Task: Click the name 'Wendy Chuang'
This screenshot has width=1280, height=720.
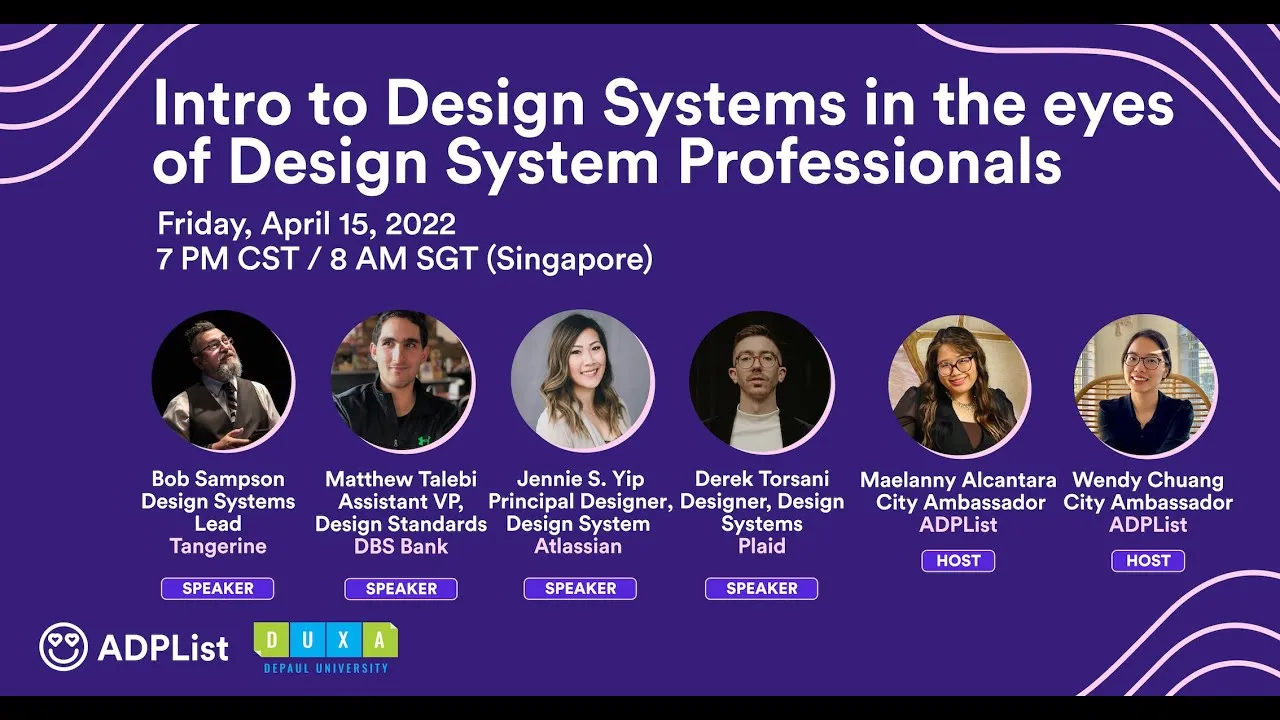Action: click(x=1148, y=480)
